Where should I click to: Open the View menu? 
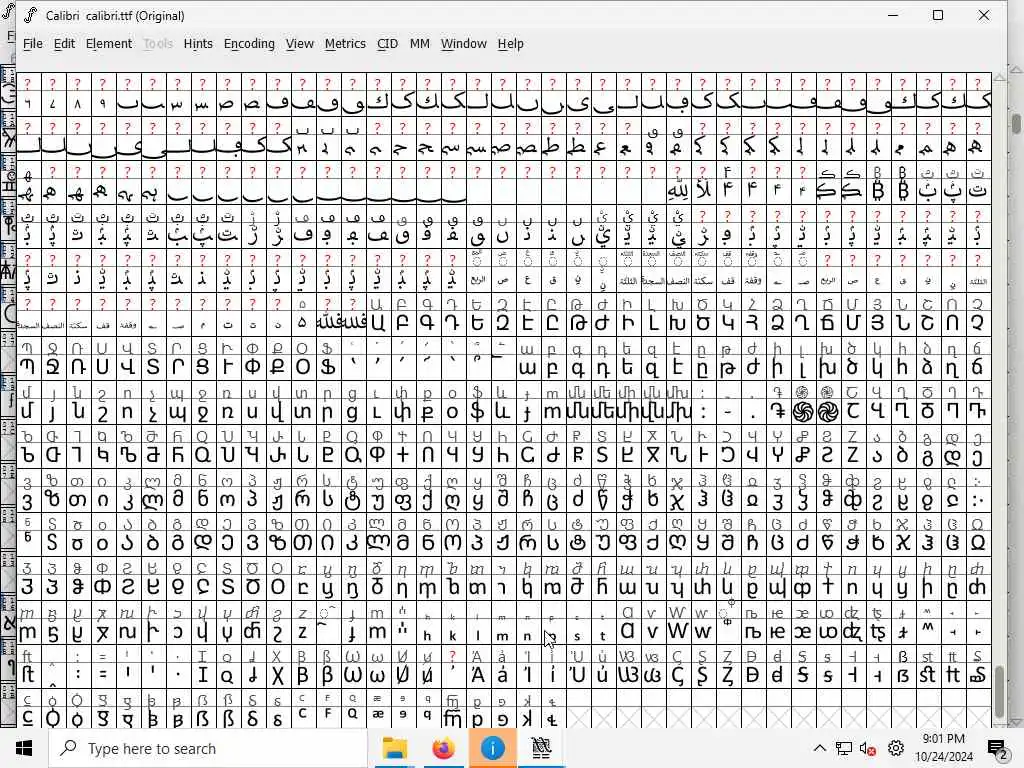(x=300, y=44)
